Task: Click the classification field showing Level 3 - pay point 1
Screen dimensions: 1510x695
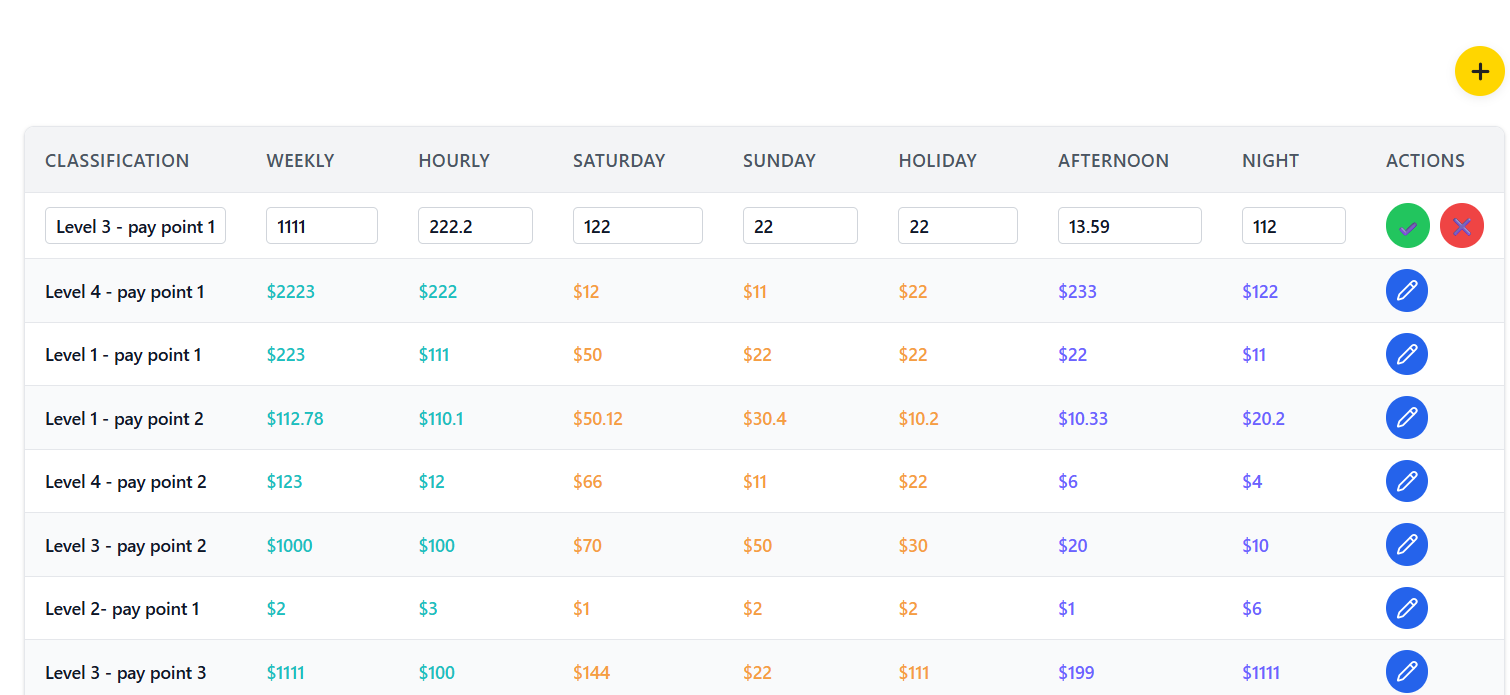Action: [x=135, y=225]
